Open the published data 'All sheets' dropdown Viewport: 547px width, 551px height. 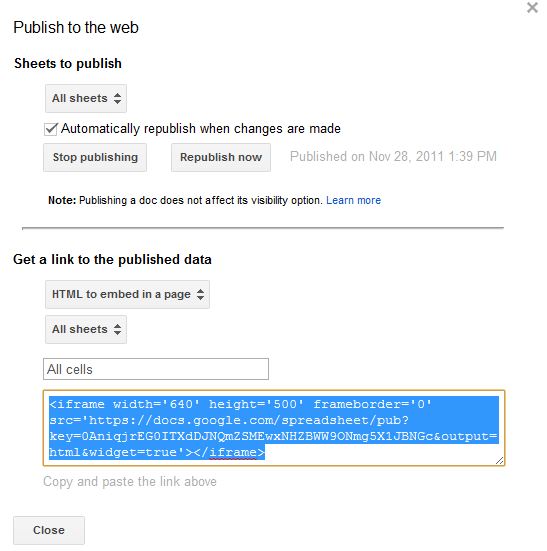pyautogui.click(x=86, y=330)
